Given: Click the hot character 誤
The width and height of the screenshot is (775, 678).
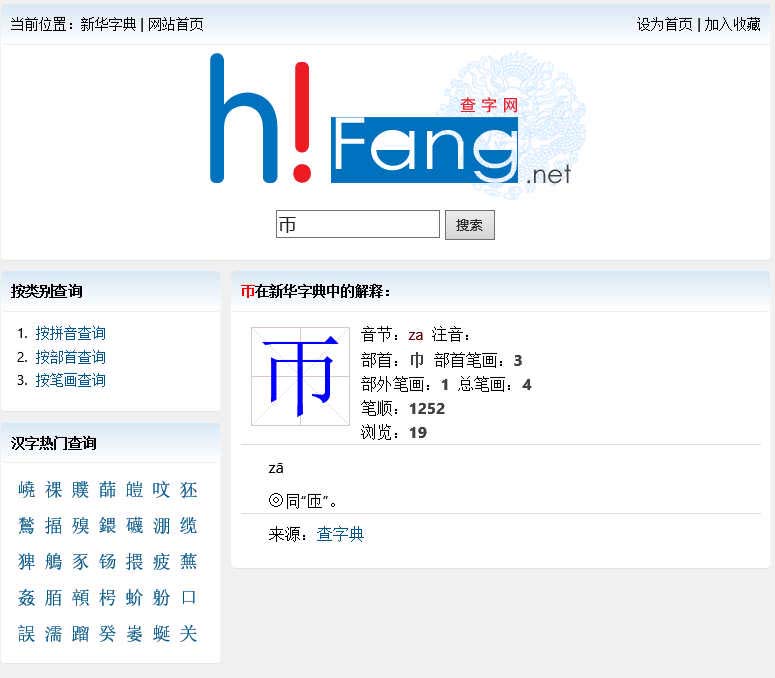Looking at the screenshot, I should pyautogui.click(x=27, y=633).
